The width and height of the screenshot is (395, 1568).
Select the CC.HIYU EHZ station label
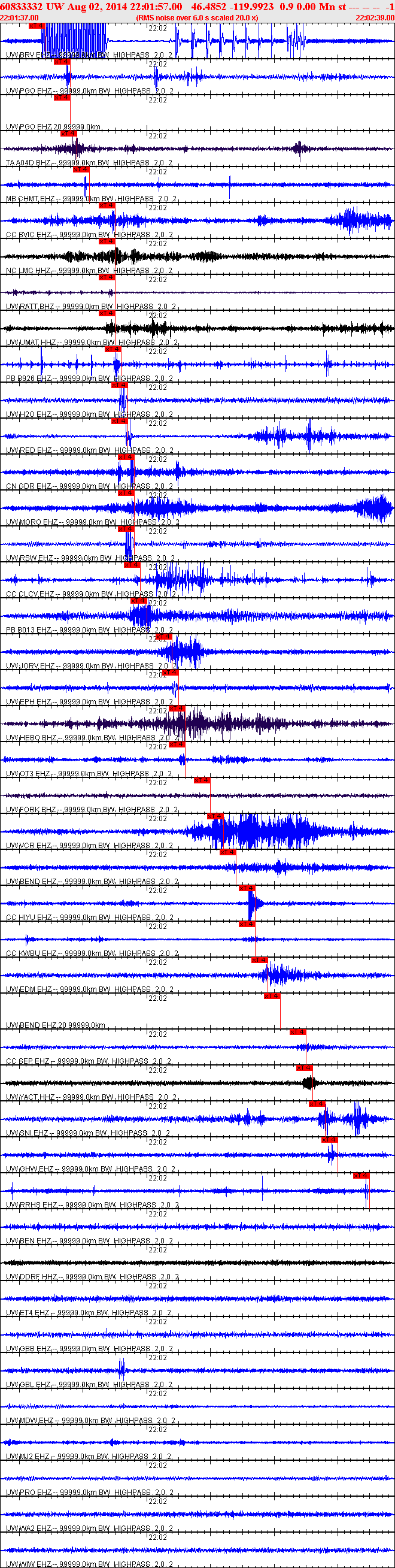click(x=89, y=917)
